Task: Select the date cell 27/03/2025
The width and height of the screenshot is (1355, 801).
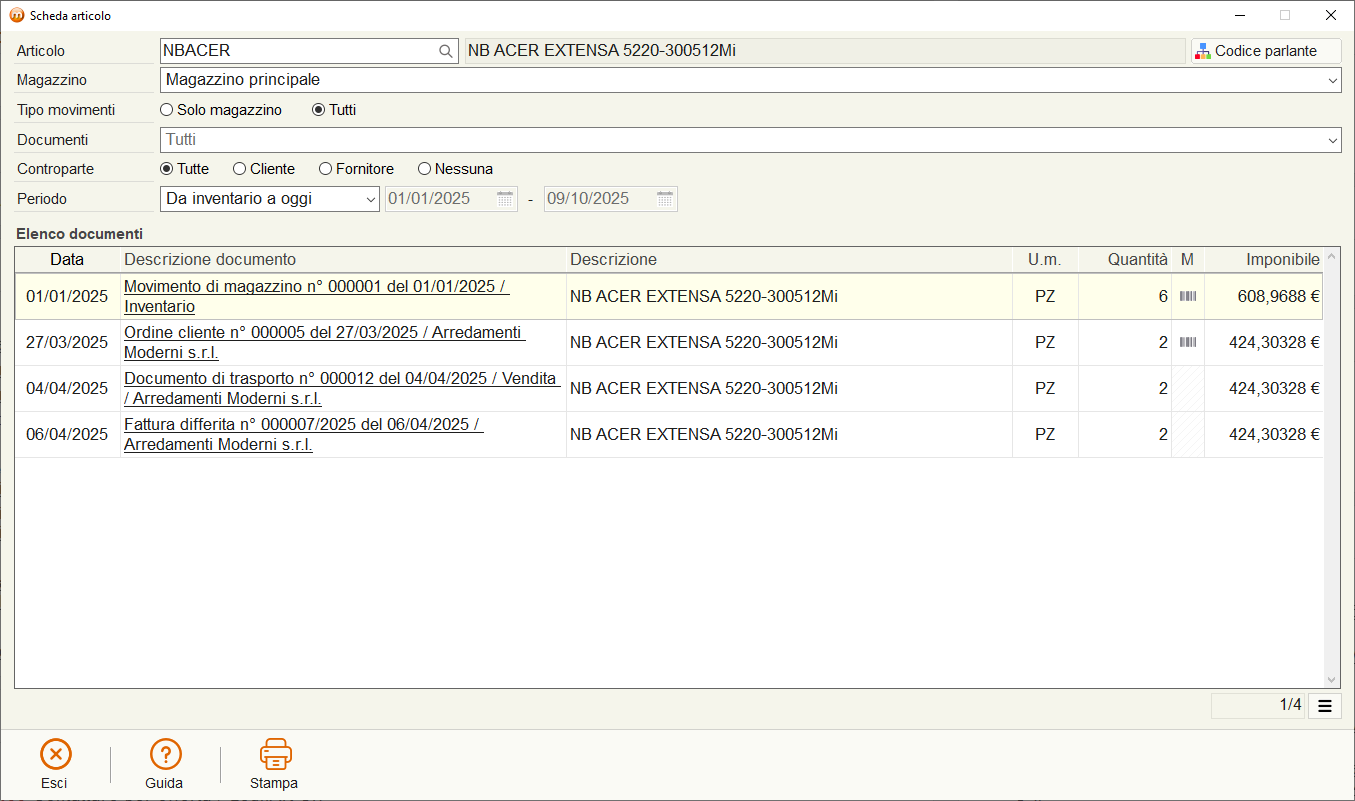Action: 67,342
